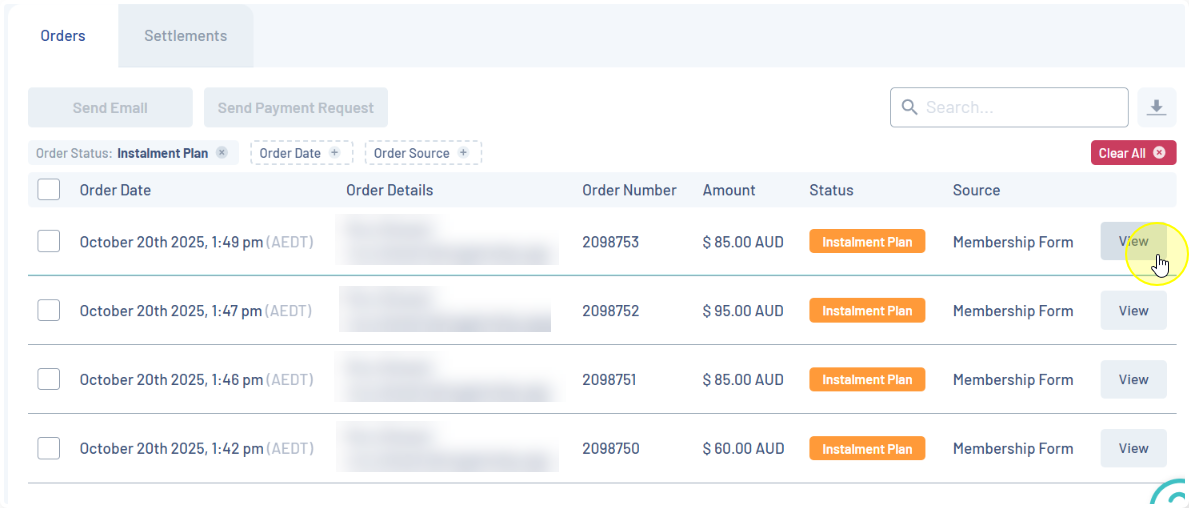Click the $ 95.00 AUD amount

743,311
